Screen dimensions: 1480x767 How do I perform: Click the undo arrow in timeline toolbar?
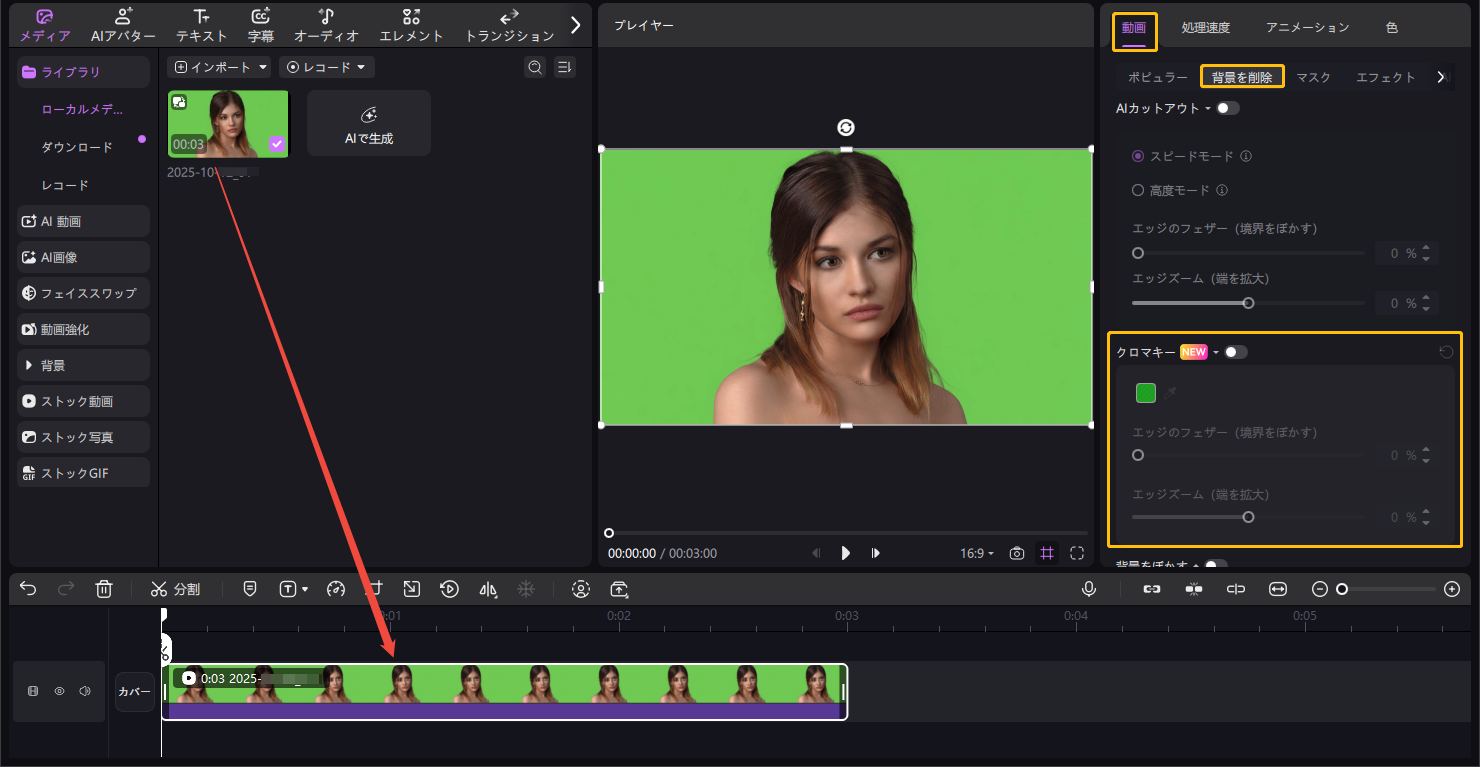tap(28, 589)
